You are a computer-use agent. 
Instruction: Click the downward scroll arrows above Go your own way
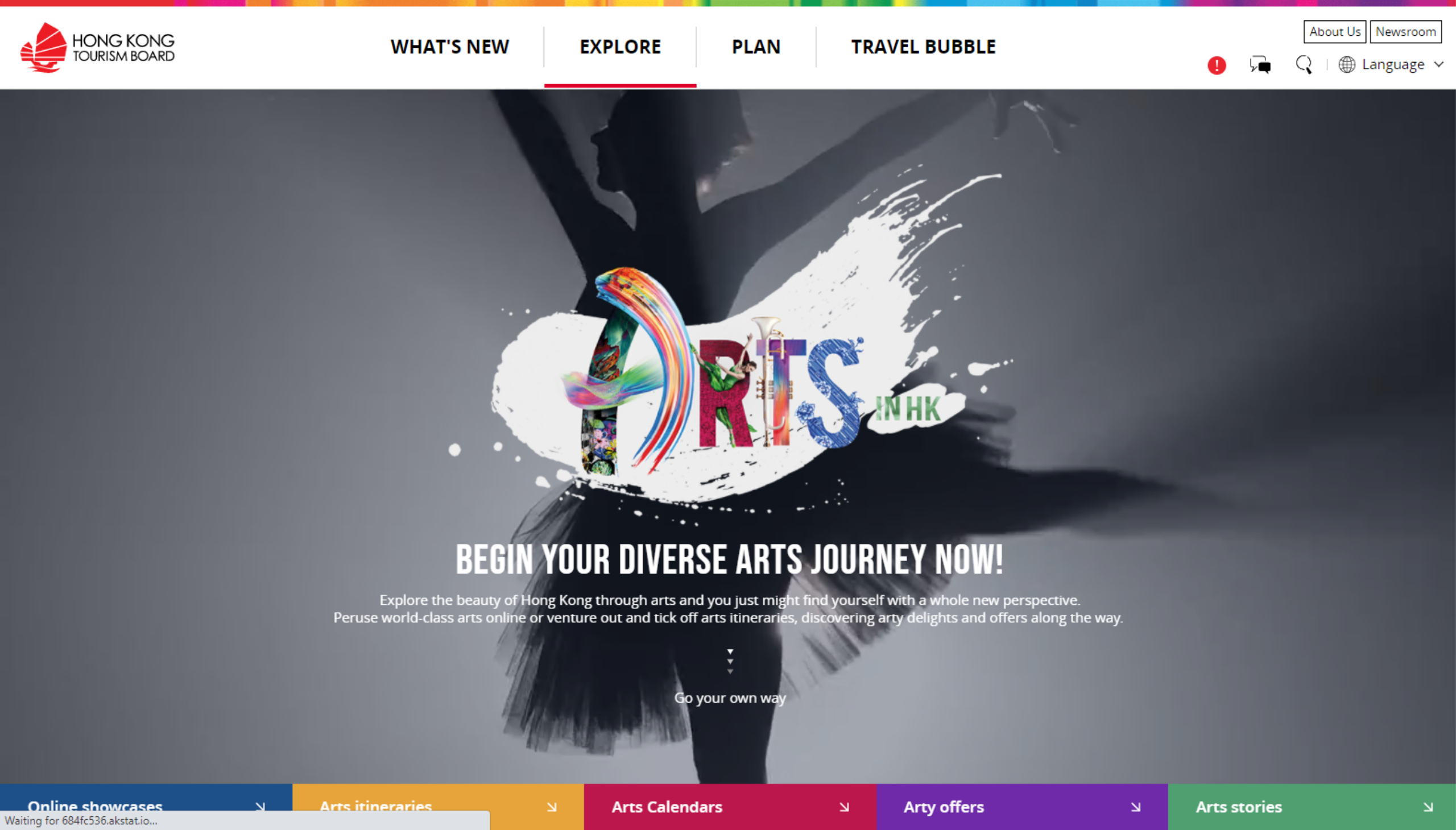(730, 661)
